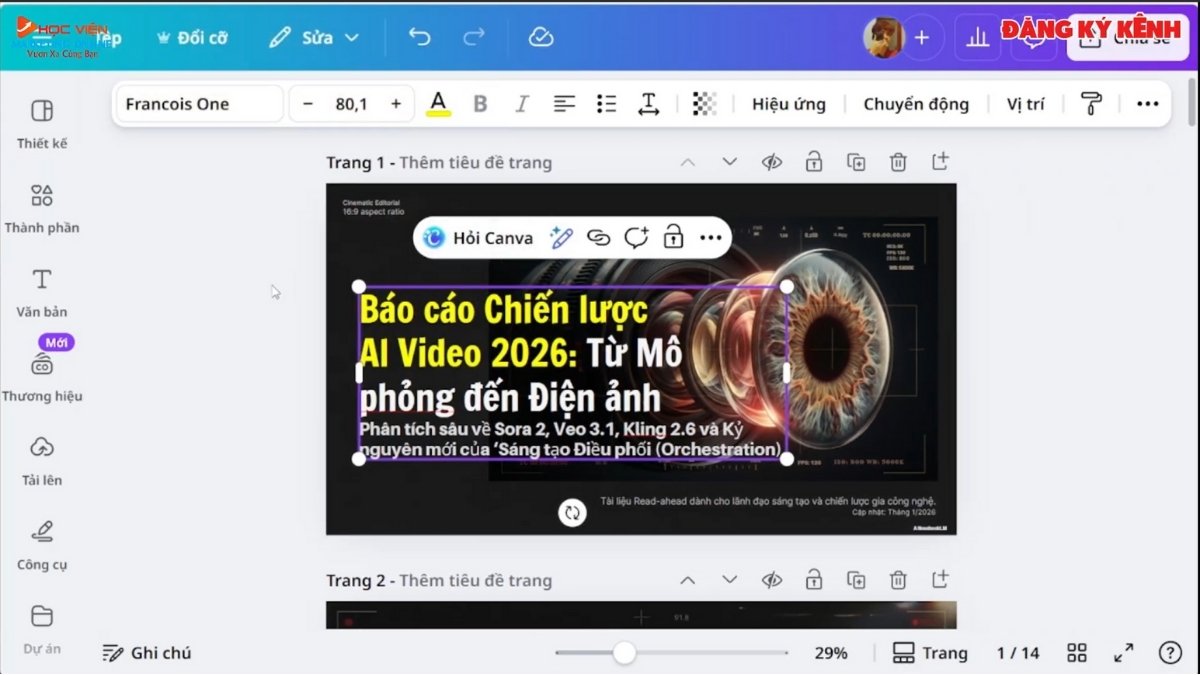
Task: Select Chuyển động in the toolbar
Action: 915,103
